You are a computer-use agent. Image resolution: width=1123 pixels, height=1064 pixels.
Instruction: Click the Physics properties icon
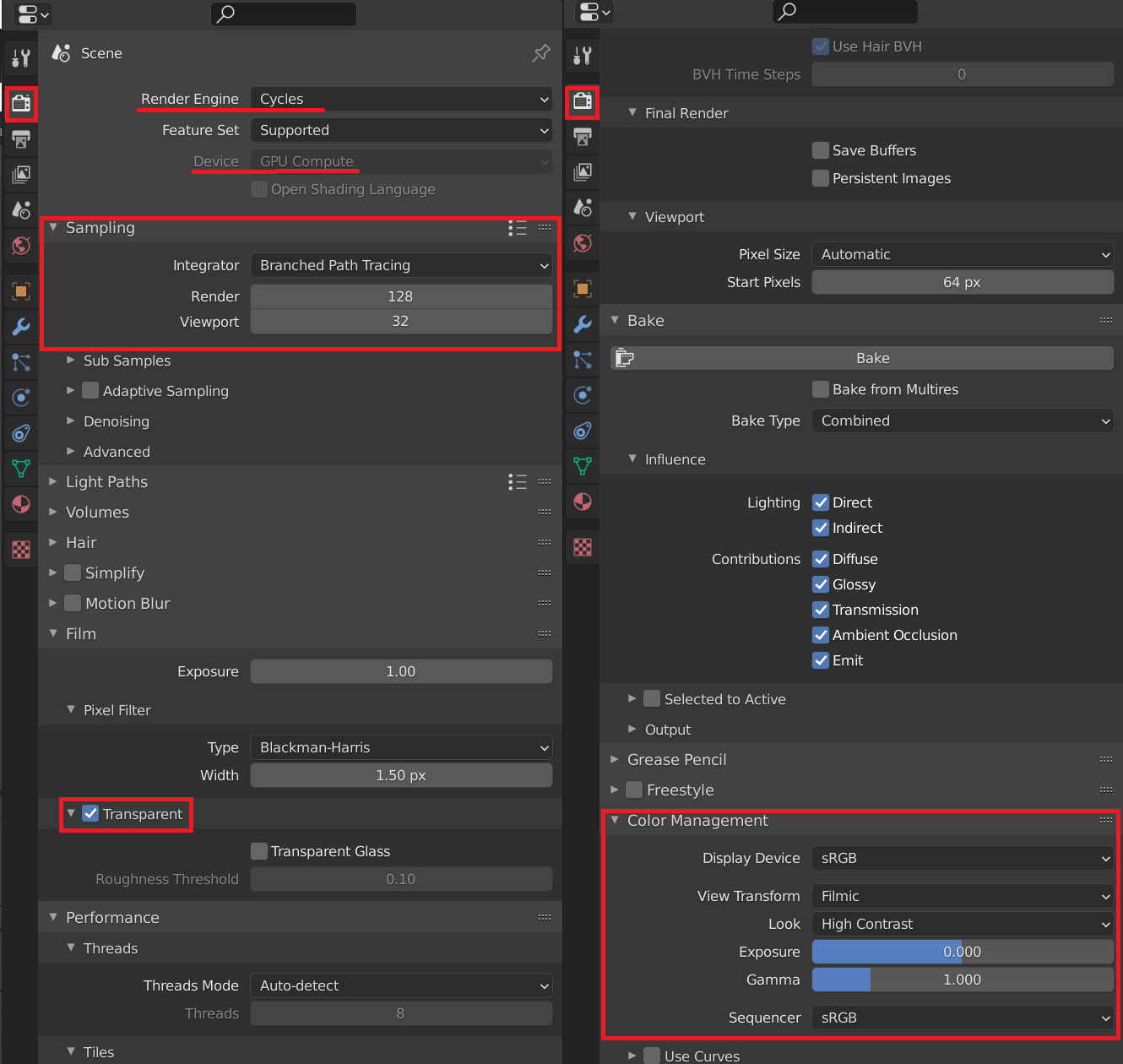point(21,397)
